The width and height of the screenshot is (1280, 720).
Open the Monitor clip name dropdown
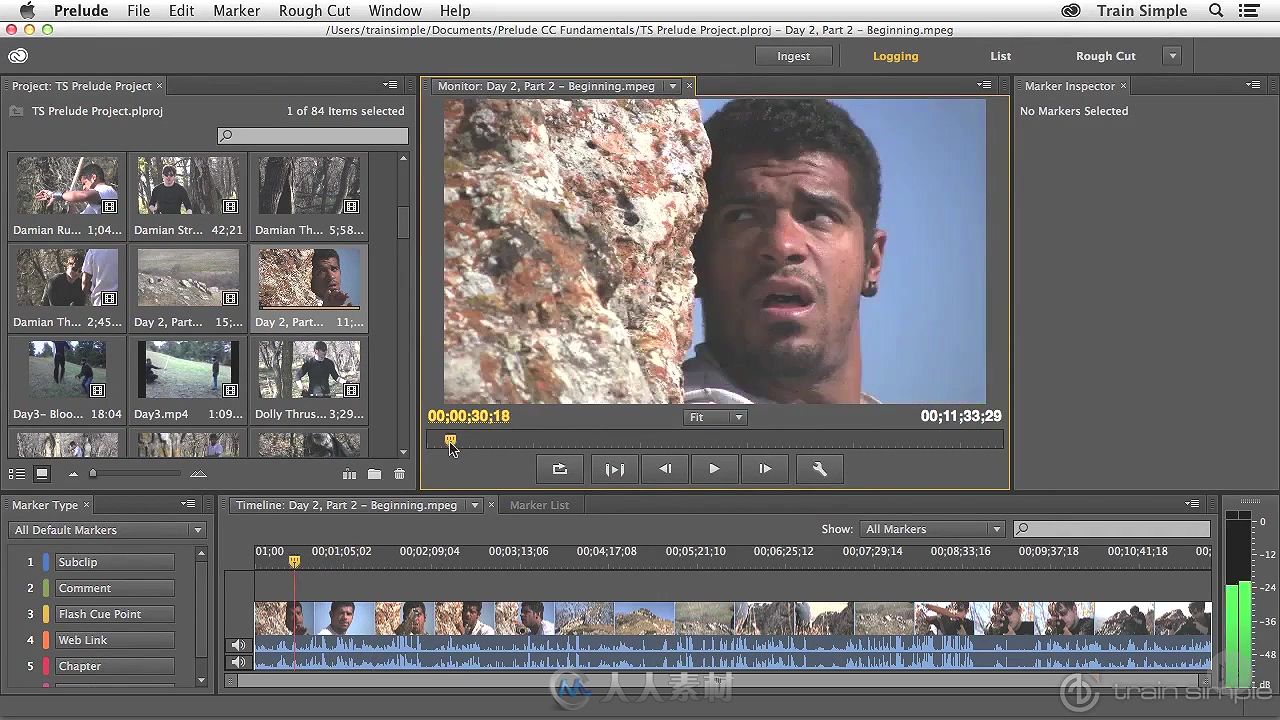pyautogui.click(x=673, y=86)
